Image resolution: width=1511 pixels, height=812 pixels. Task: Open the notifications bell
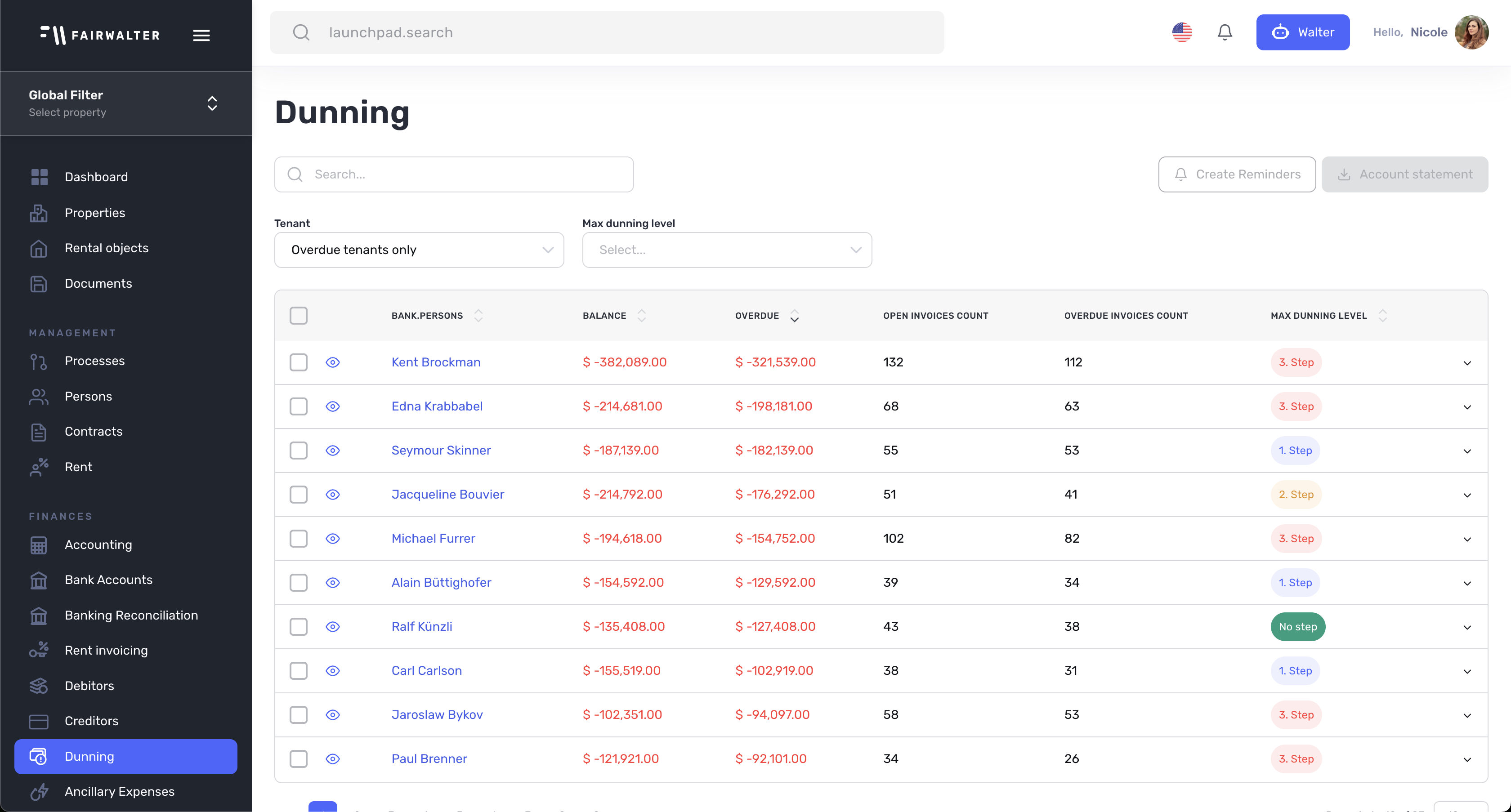[1225, 32]
